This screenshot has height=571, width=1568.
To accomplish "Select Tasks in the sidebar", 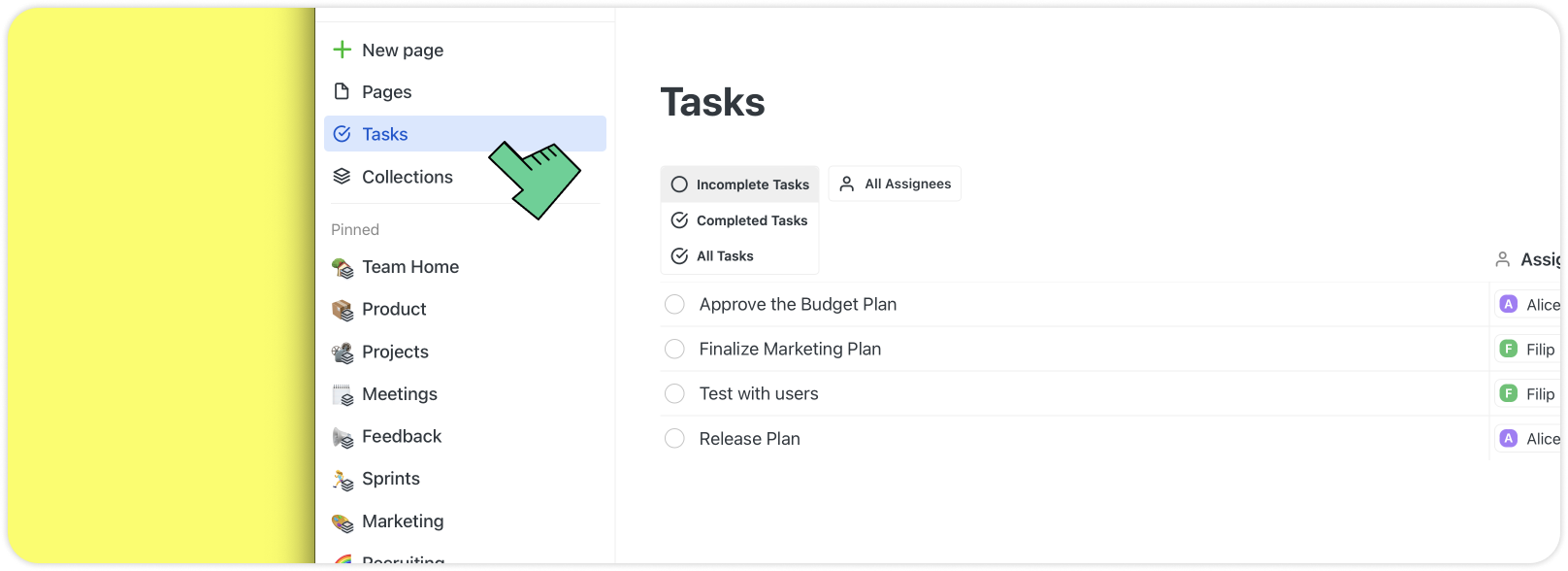I will [x=385, y=134].
